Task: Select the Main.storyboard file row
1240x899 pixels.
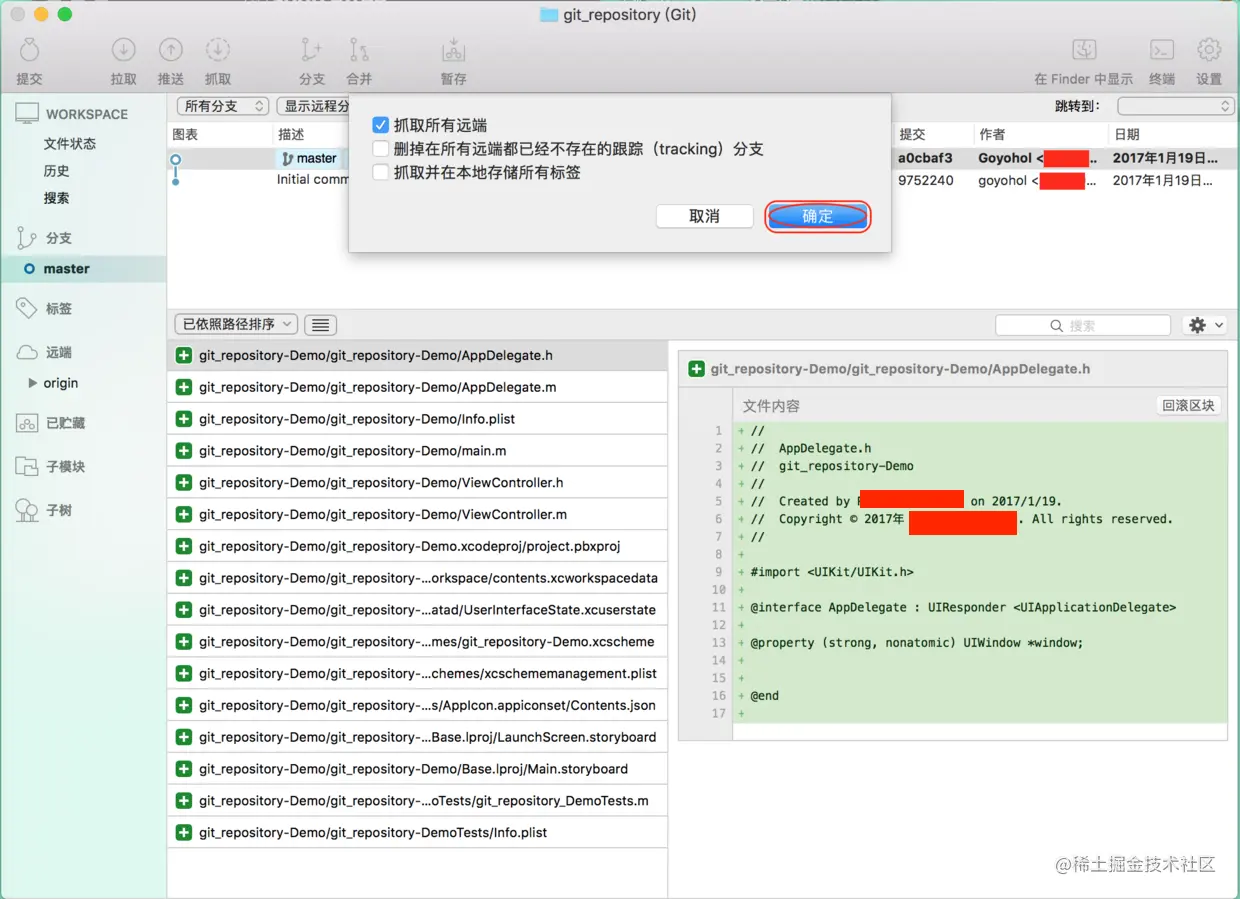Action: click(x=417, y=769)
